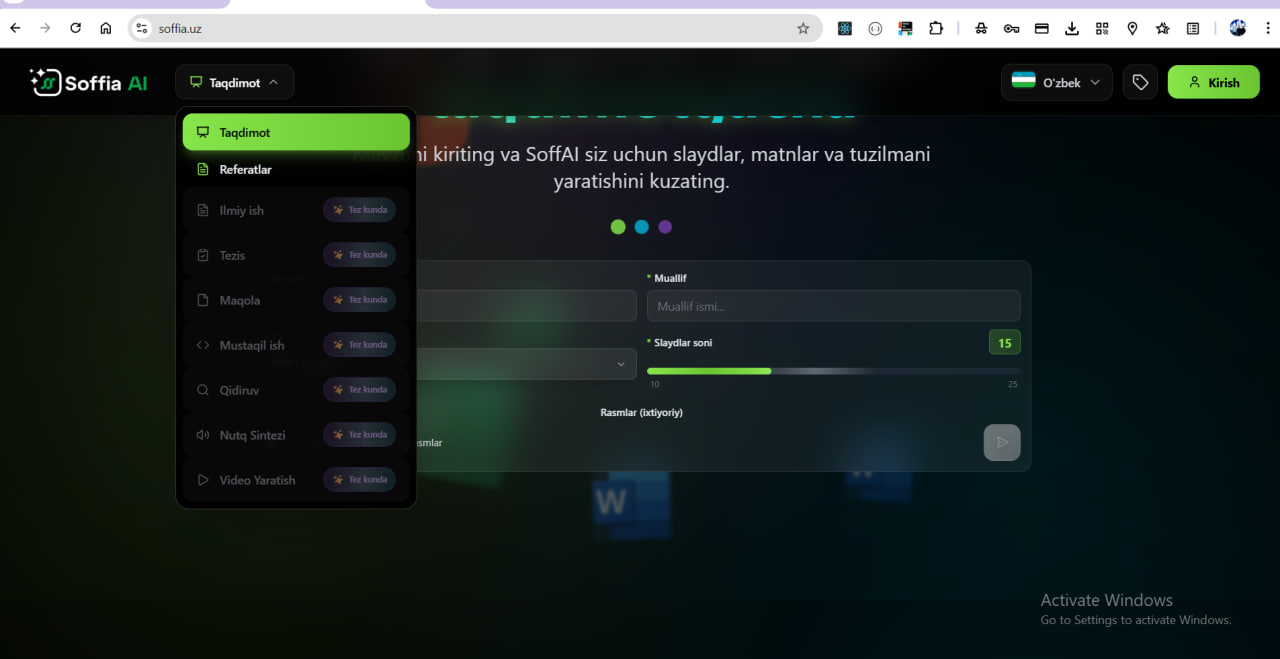Select the Video Yaratish play icon
This screenshot has width=1280, height=659.
(x=202, y=479)
